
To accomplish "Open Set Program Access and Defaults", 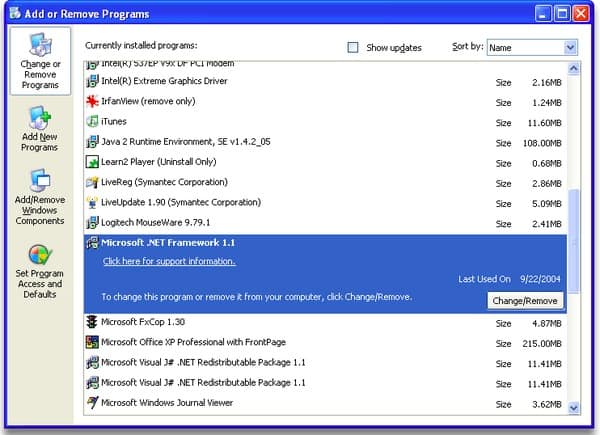I will pos(40,270).
